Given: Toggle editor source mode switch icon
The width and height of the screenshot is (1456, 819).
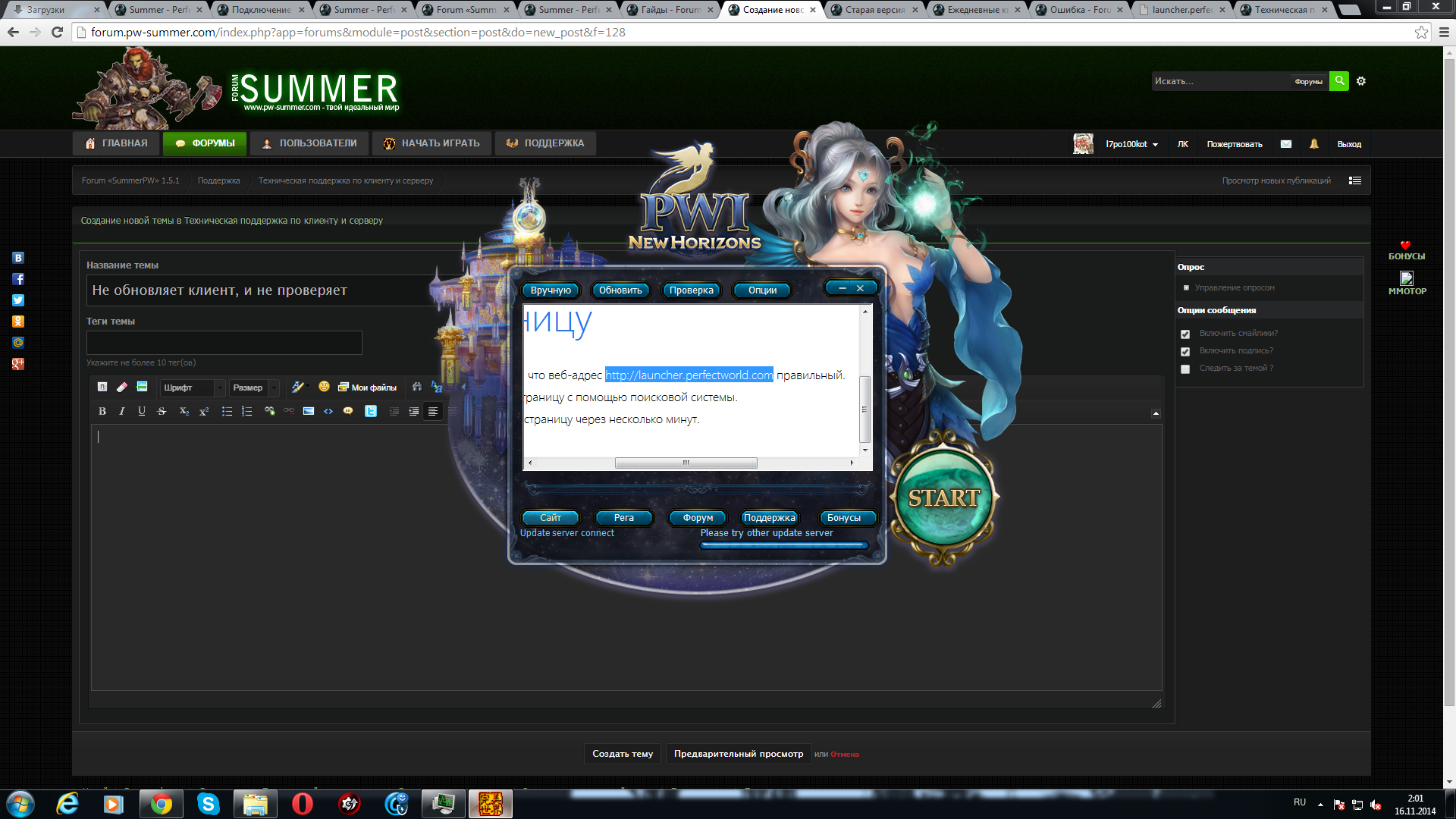Looking at the screenshot, I should (102, 387).
